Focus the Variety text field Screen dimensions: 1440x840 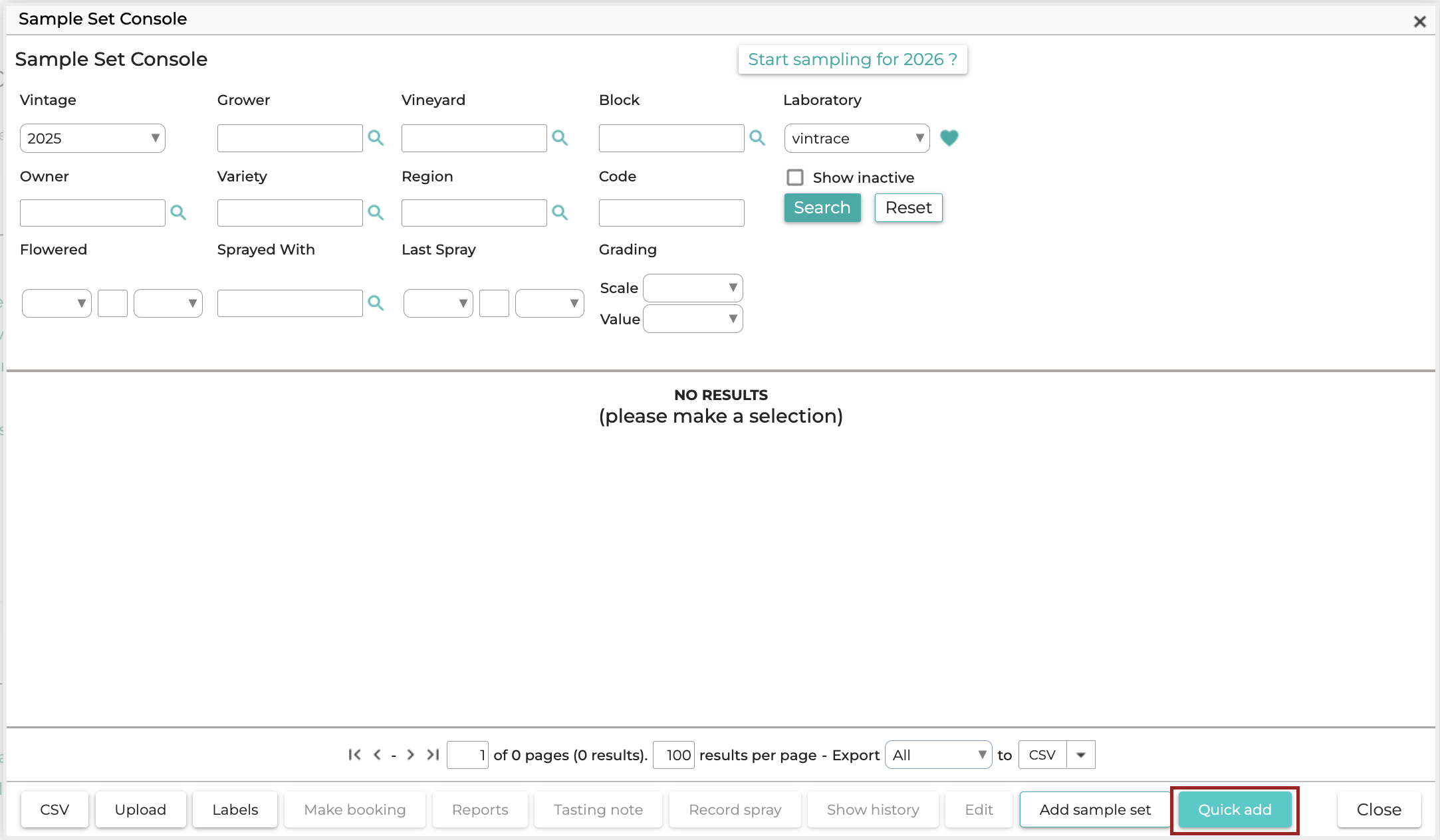pos(290,213)
